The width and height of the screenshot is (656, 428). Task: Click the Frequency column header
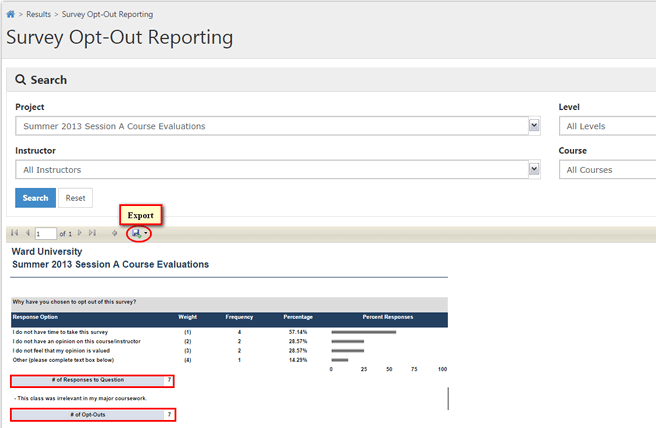239,317
